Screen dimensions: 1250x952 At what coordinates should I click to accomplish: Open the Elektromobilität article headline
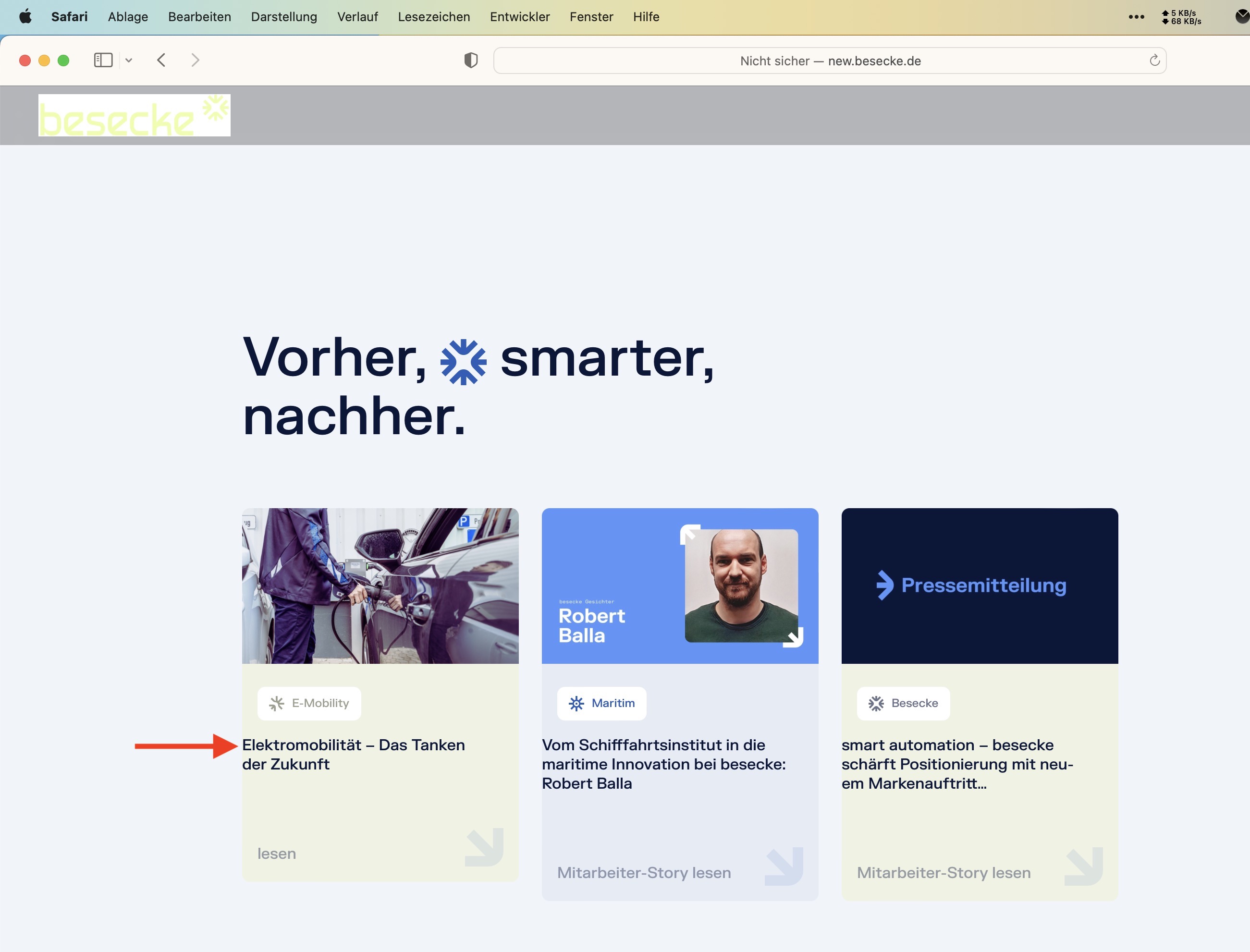point(354,754)
